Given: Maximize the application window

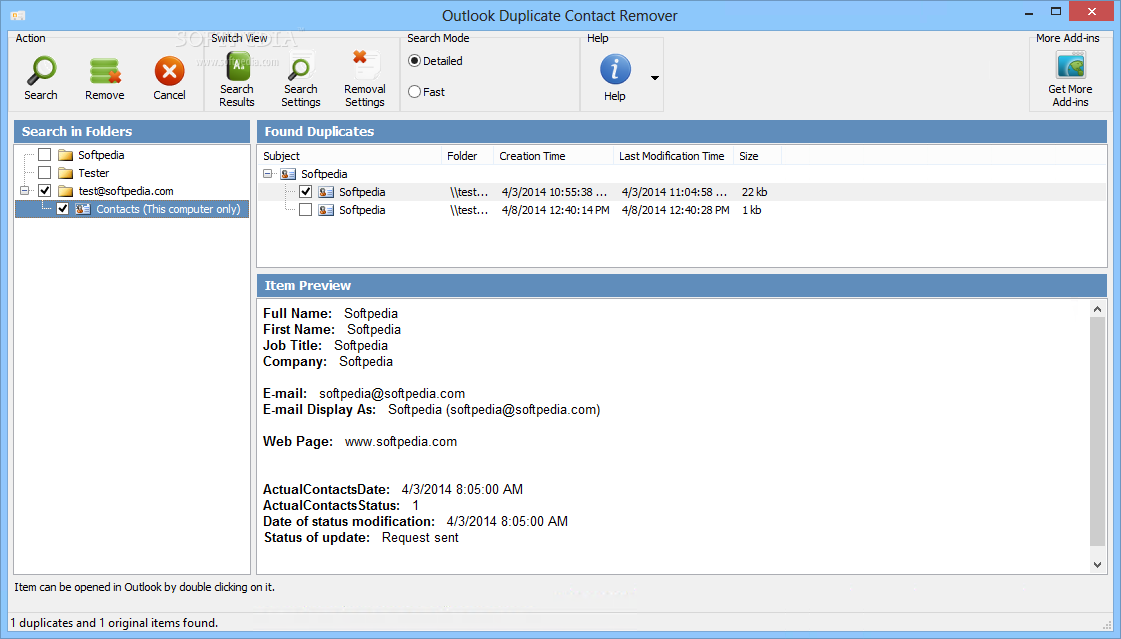Looking at the screenshot, I should 1056,12.
